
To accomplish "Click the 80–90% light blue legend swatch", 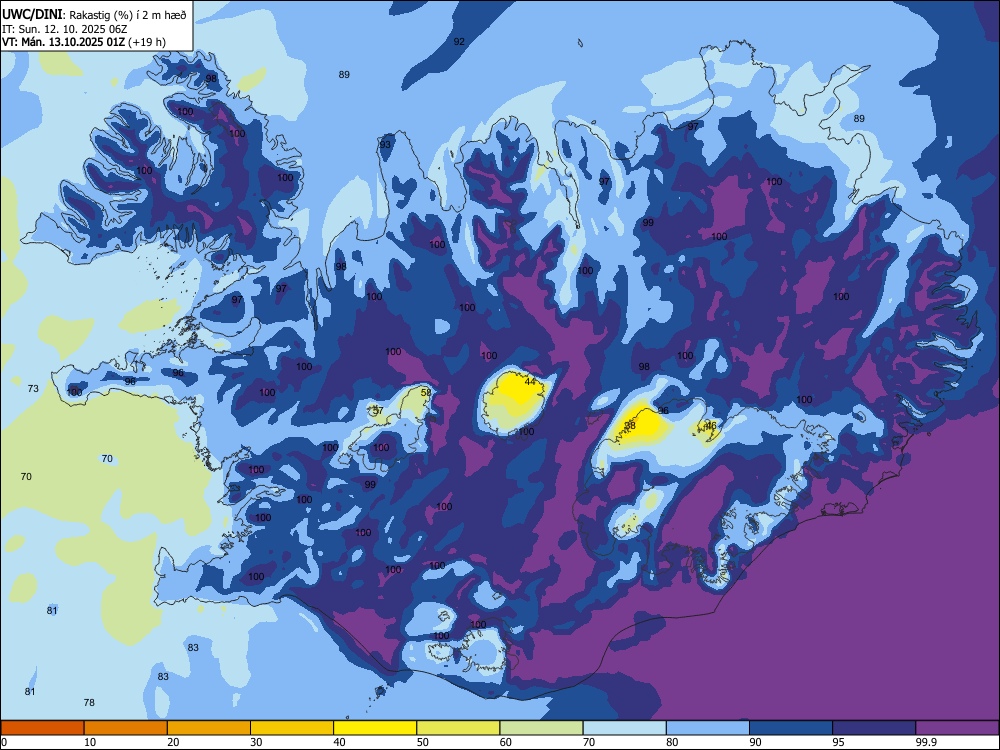I will coord(708,728).
